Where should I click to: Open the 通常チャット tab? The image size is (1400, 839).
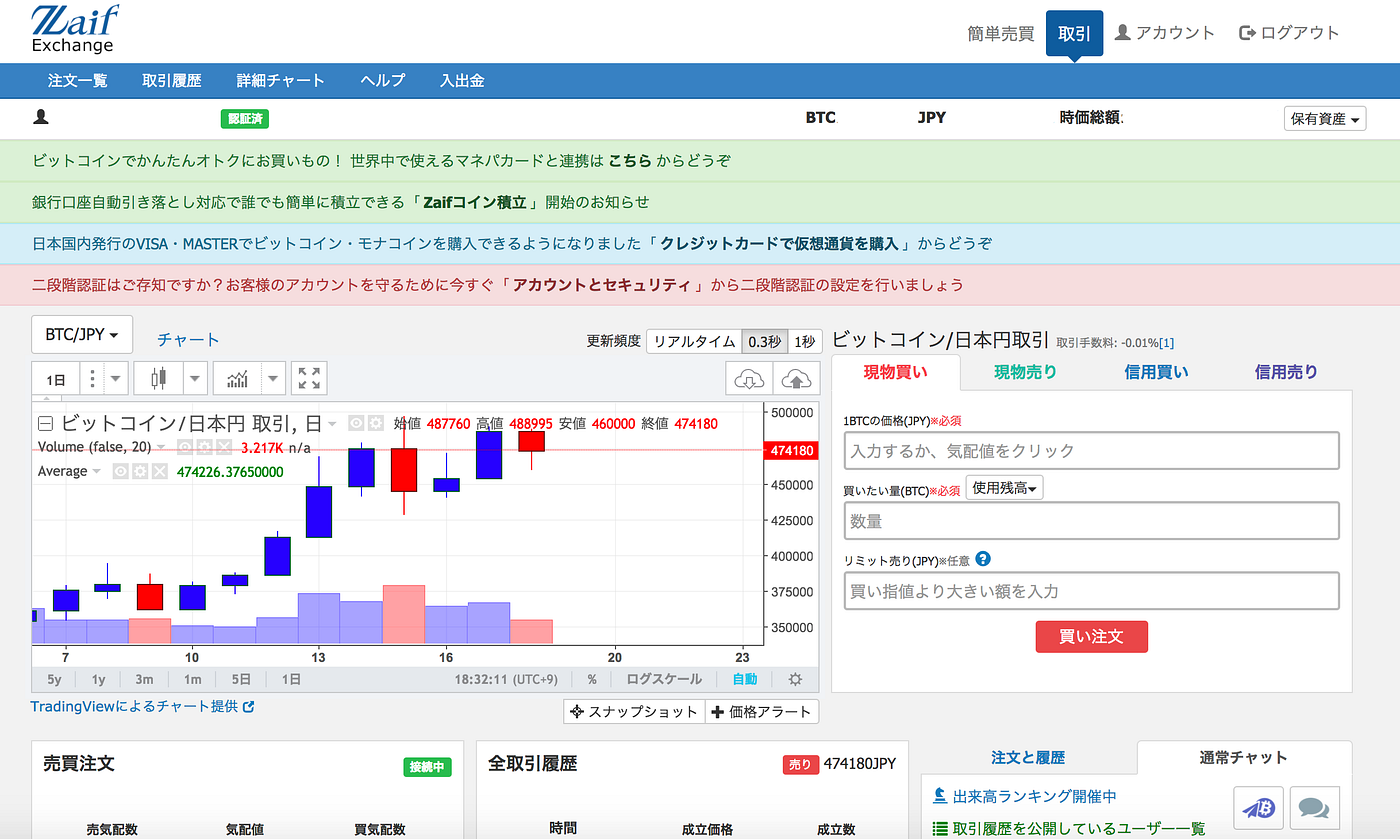point(1244,758)
